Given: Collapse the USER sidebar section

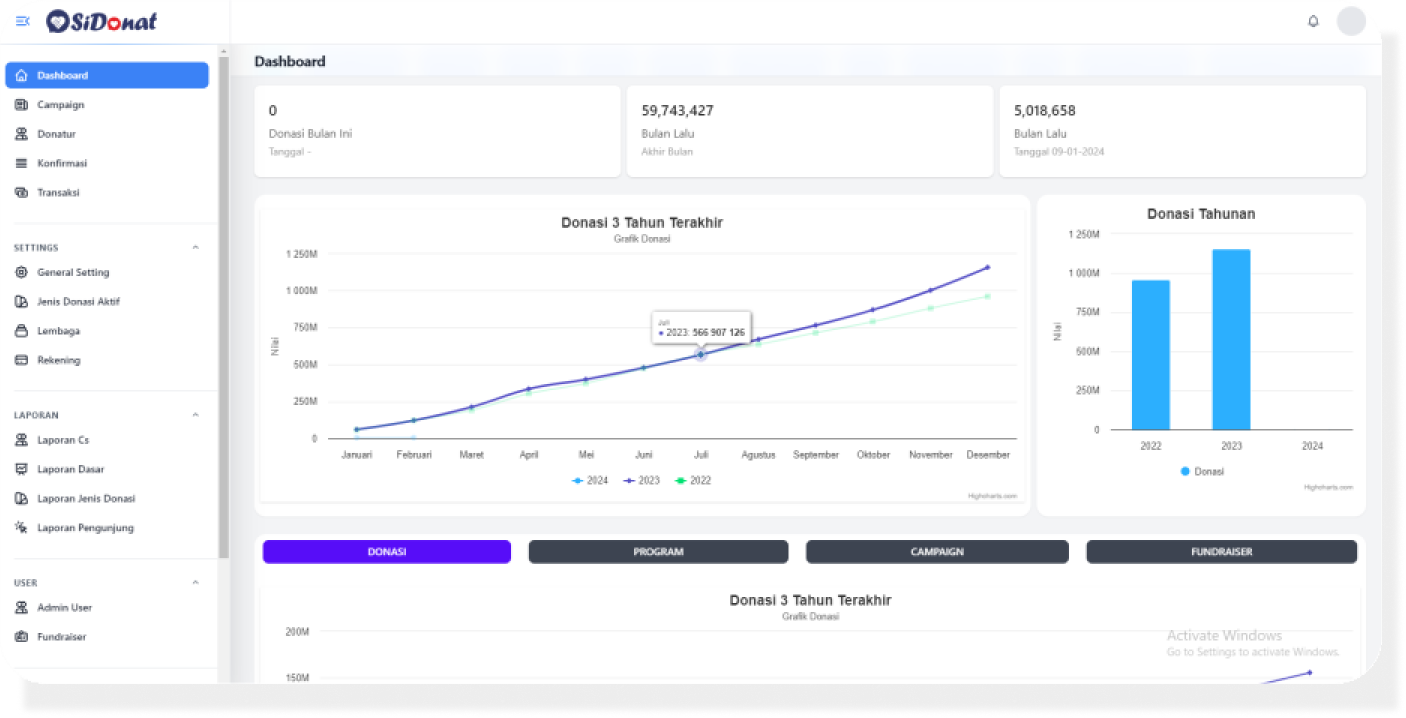Looking at the screenshot, I should [x=195, y=582].
